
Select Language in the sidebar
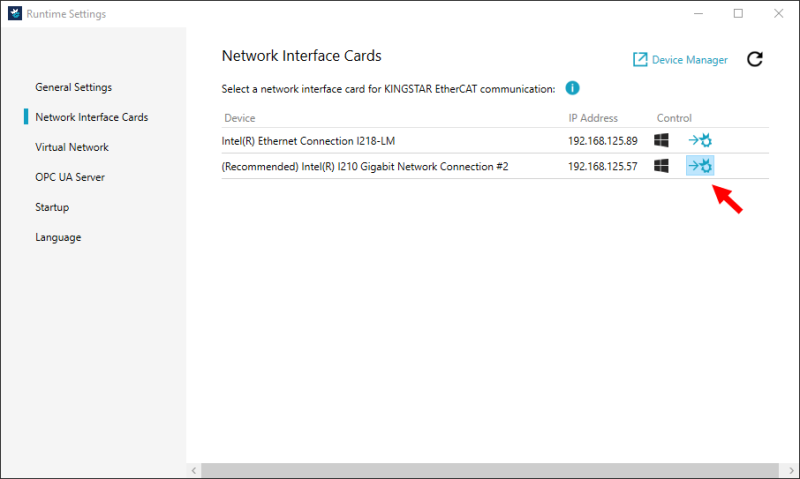[58, 237]
